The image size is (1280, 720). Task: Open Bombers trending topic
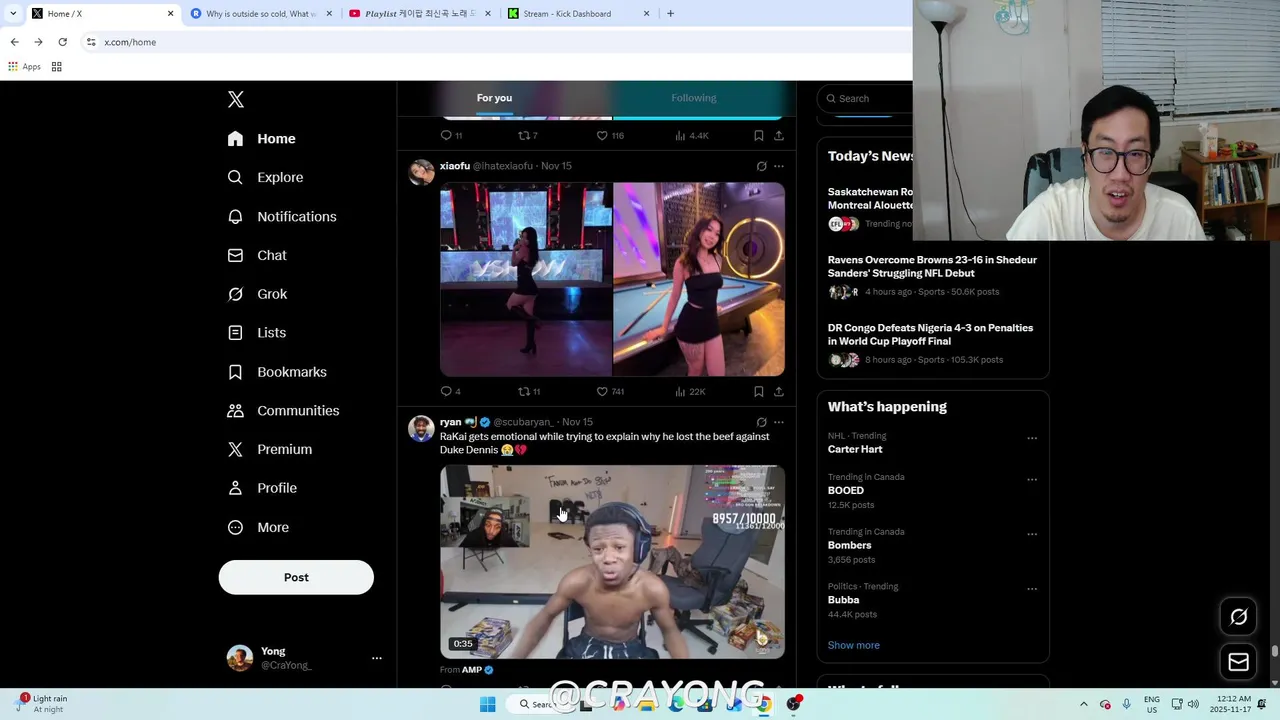[x=849, y=545]
